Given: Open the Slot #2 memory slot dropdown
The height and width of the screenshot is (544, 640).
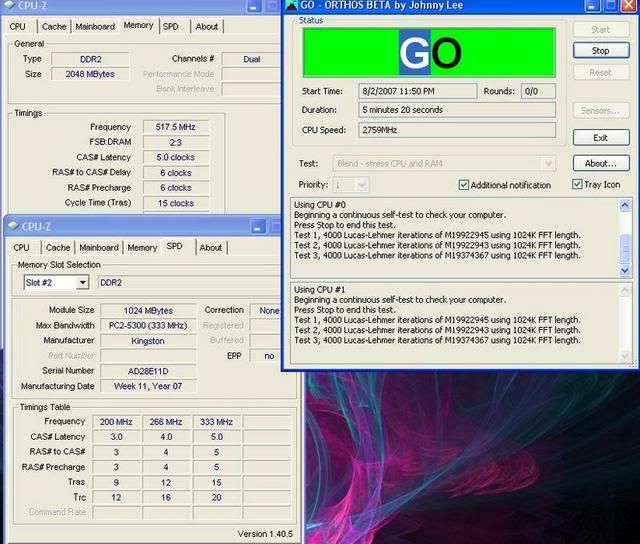Looking at the screenshot, I should (x=83, y=283).
